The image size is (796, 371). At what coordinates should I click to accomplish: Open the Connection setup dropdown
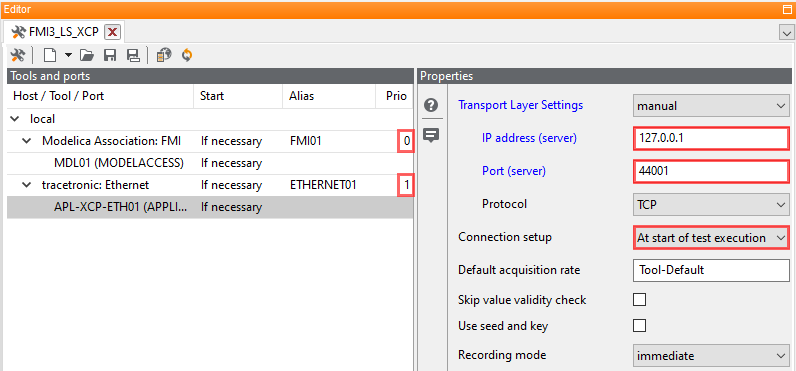point(711,238)
